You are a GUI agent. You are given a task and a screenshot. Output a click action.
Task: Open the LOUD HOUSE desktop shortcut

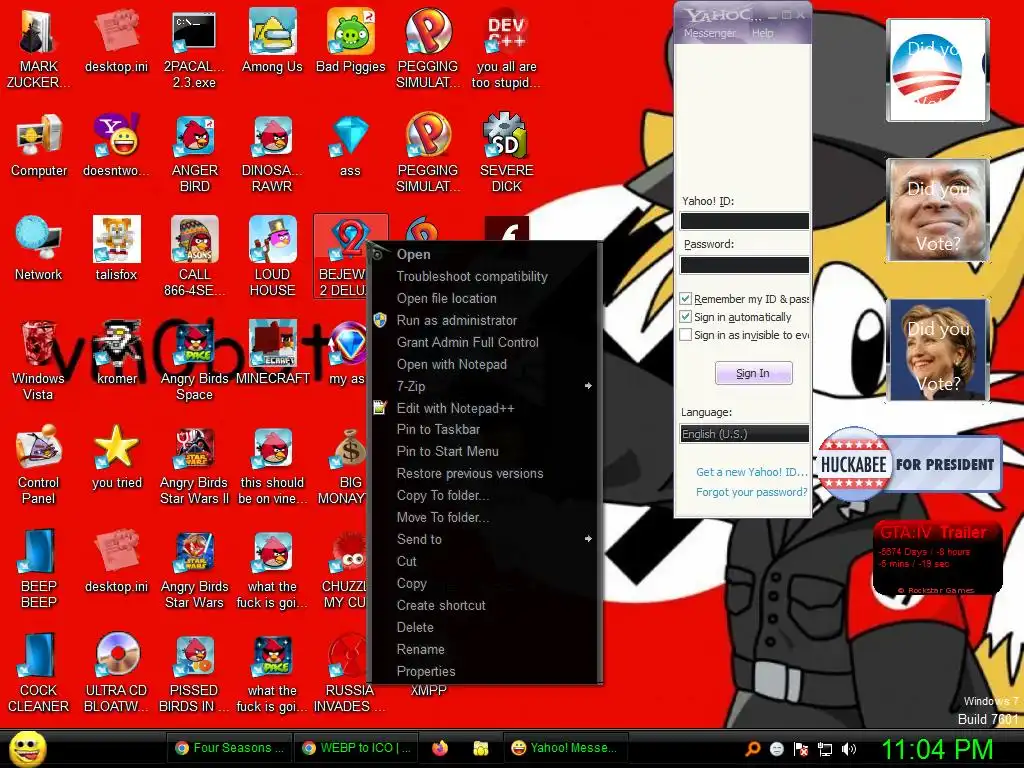[272, 256]
